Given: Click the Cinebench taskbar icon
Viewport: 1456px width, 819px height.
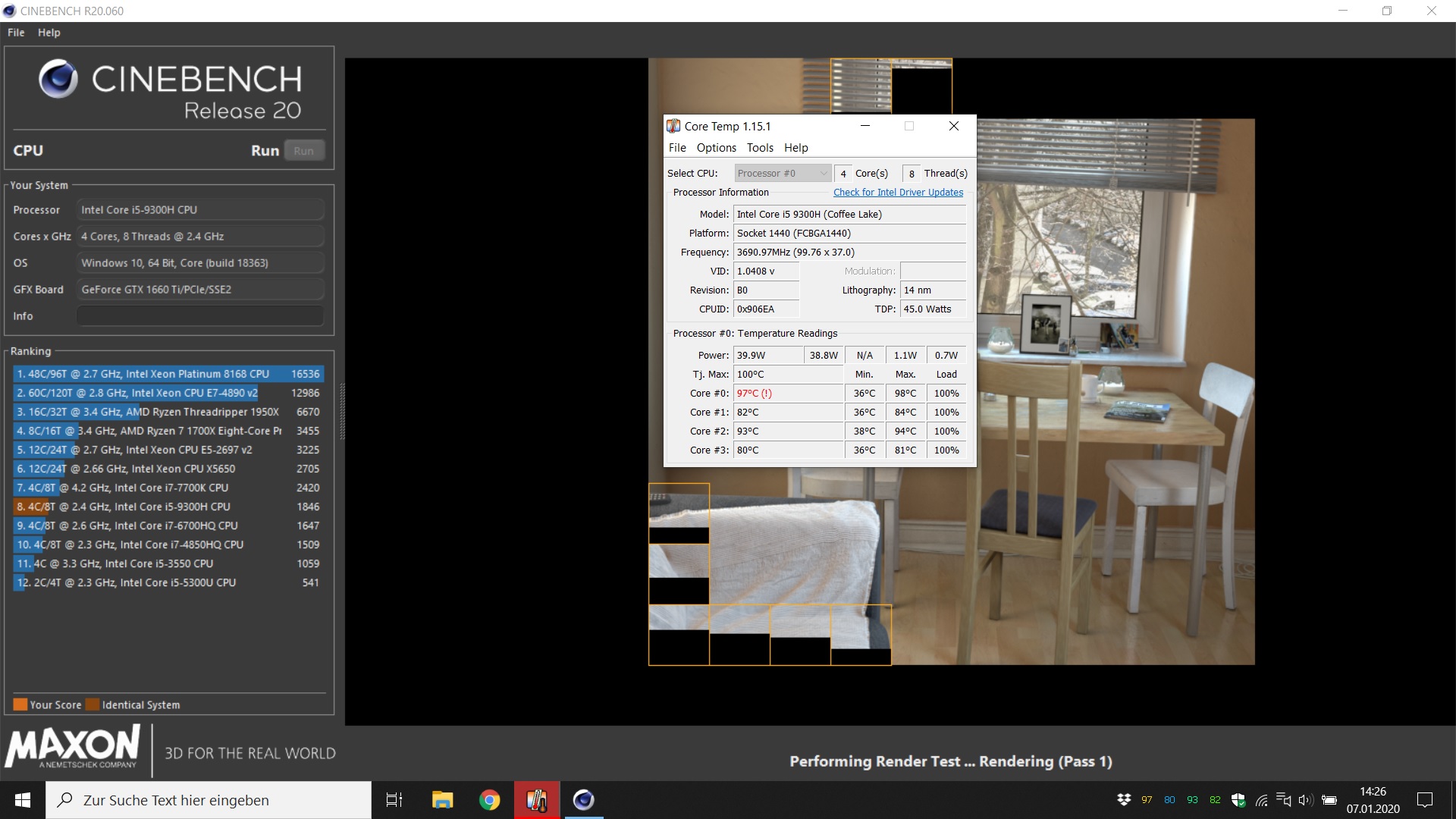Looking at the screenshot, I should [x=583, y=800].
